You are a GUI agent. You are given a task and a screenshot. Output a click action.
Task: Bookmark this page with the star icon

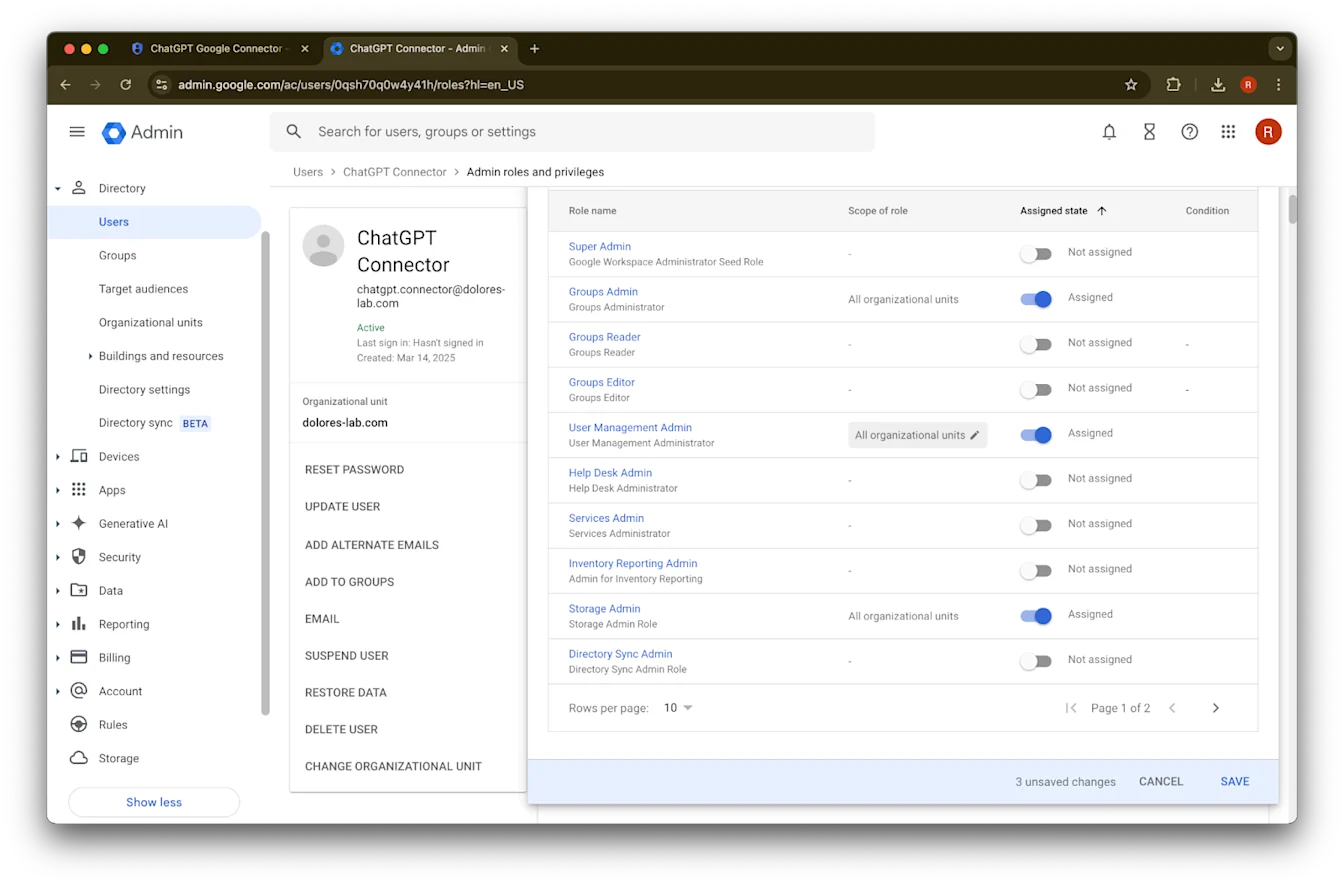point(1131,85)
